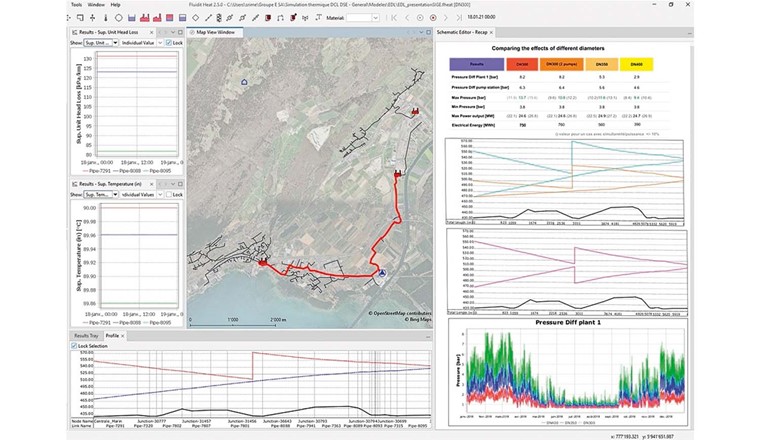Pick the loop connector tool icon

(280, 18)
